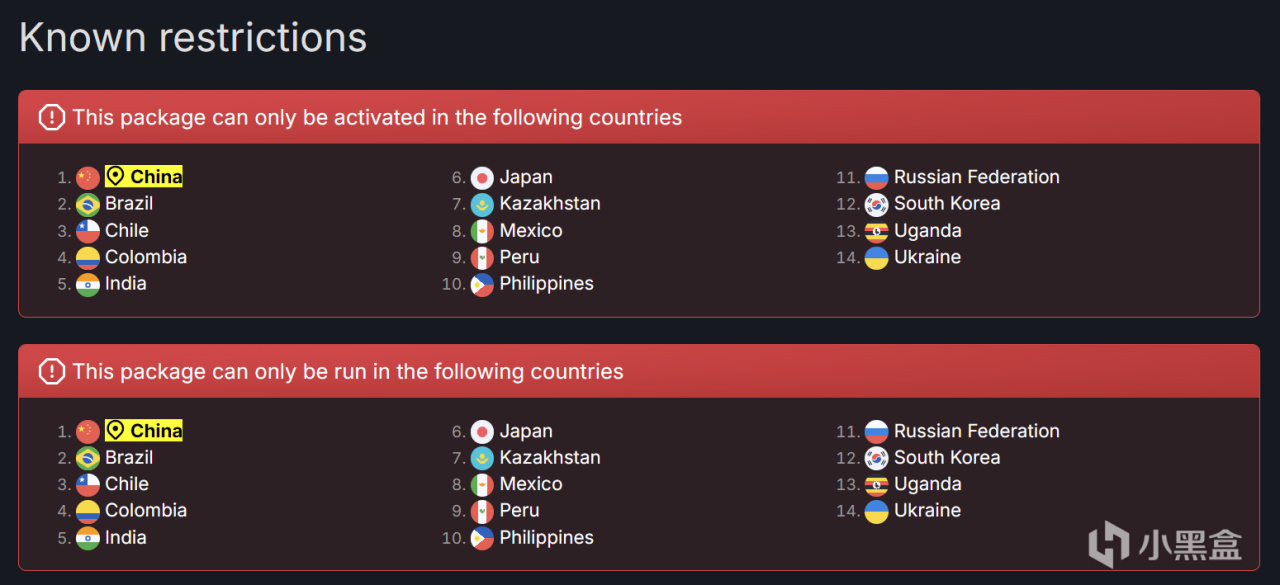Image resolution: width=1280 pixels, height=585 pixels.
Task: Click the warning icon beside 'can only be run'
Action: coord(51,372)
